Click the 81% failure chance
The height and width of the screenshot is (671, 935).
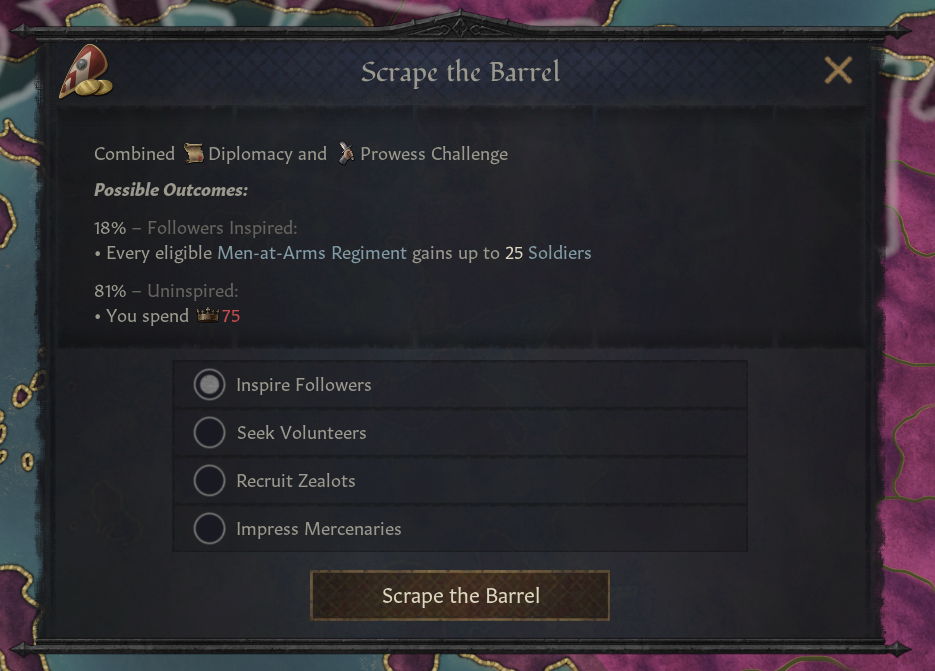(110, 291)
